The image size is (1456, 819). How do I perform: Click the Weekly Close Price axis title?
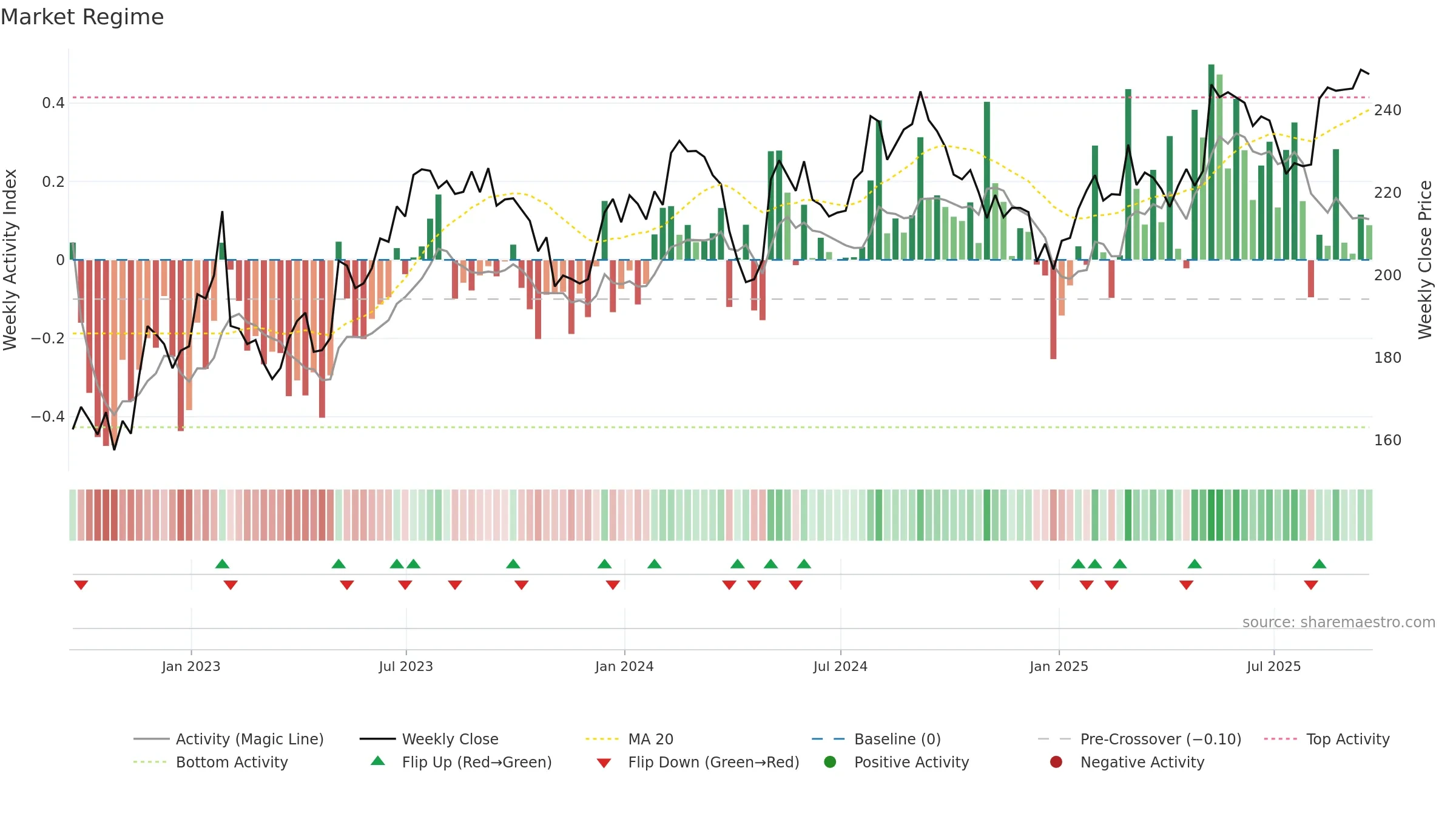coord(1425,260)
